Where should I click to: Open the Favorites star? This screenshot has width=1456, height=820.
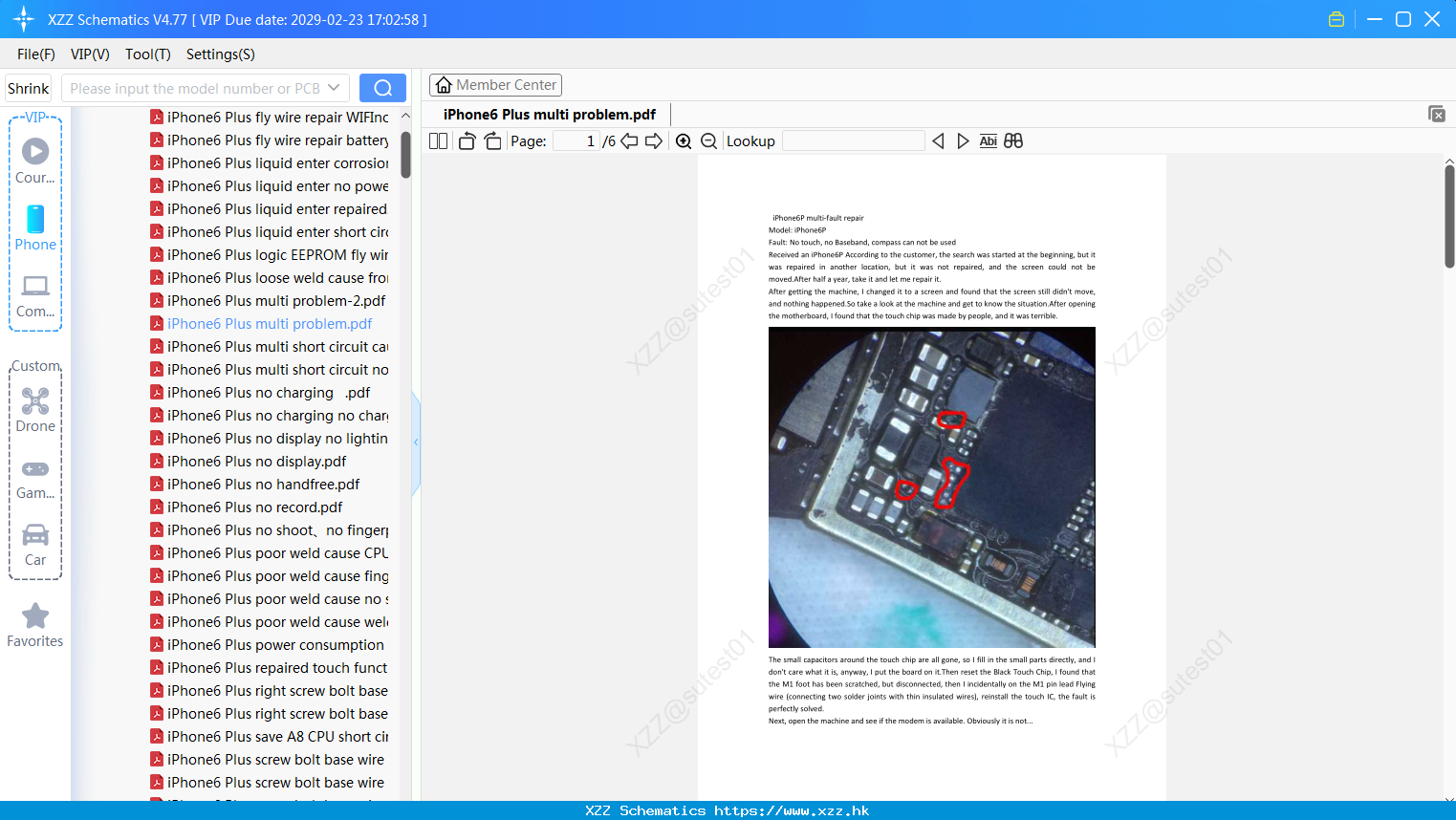35,625
